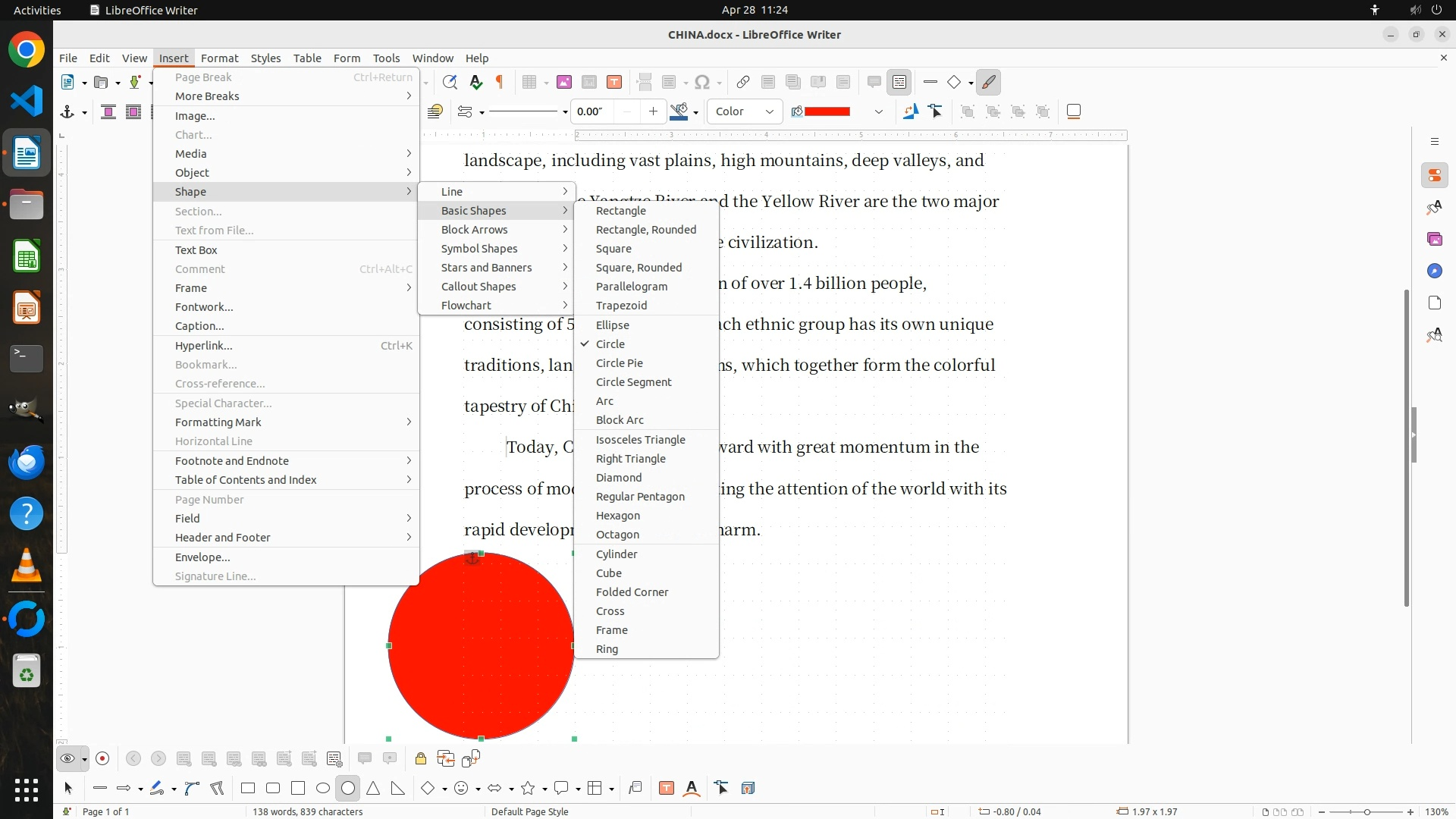Select the Curve drawing tool

click(192, 789)
